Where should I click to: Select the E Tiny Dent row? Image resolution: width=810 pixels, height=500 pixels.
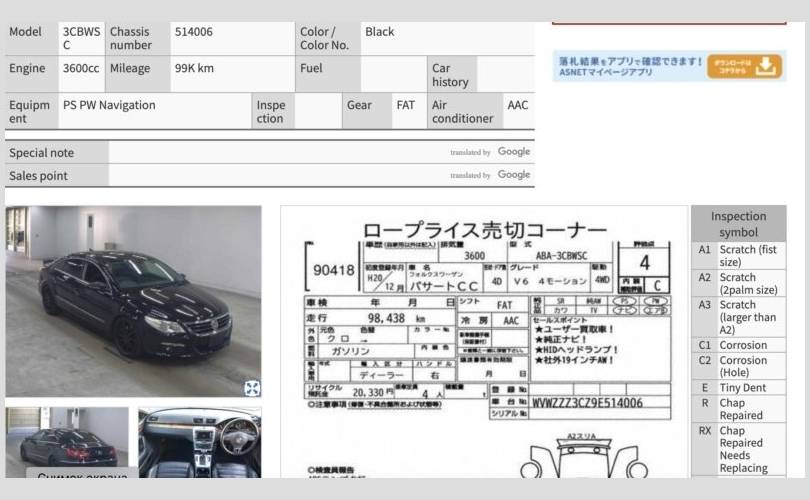click(738, 388)
